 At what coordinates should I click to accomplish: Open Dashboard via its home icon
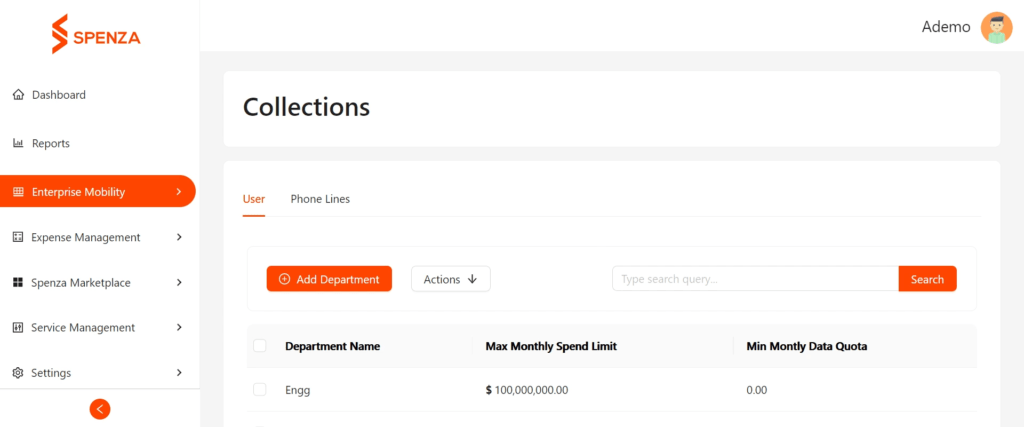click(x=18, y=95)
